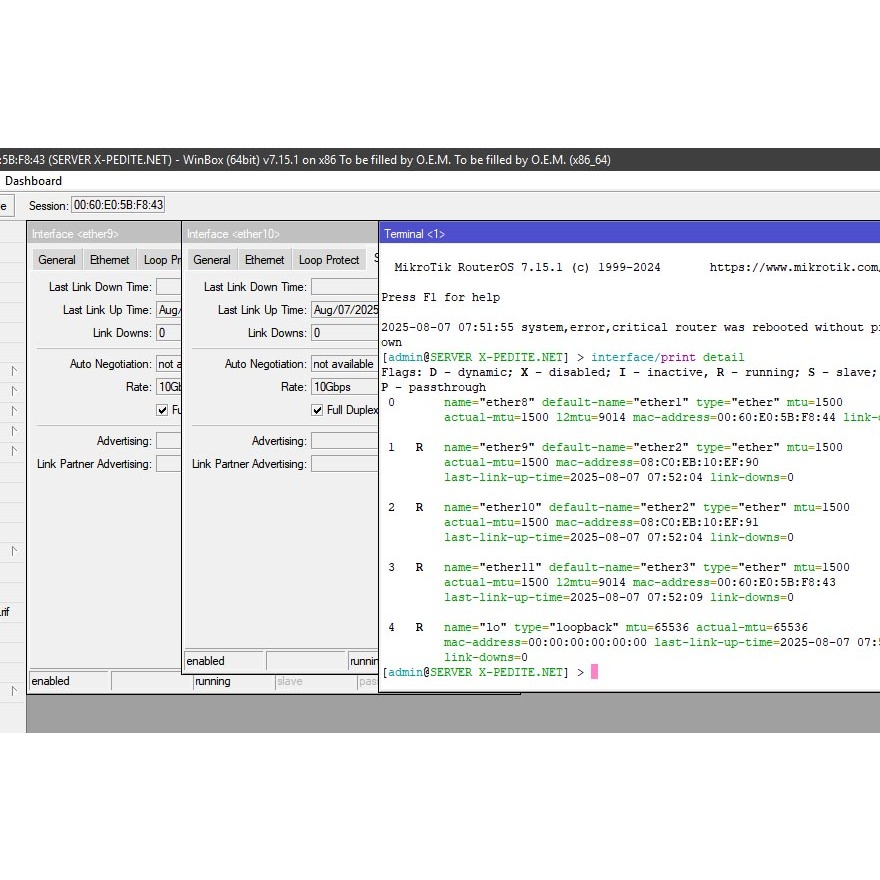The width and height of the screenshot is (880, 880).
Task: Toggle Full Duplex checkbox in ether9 window
Action: [163, 410]
